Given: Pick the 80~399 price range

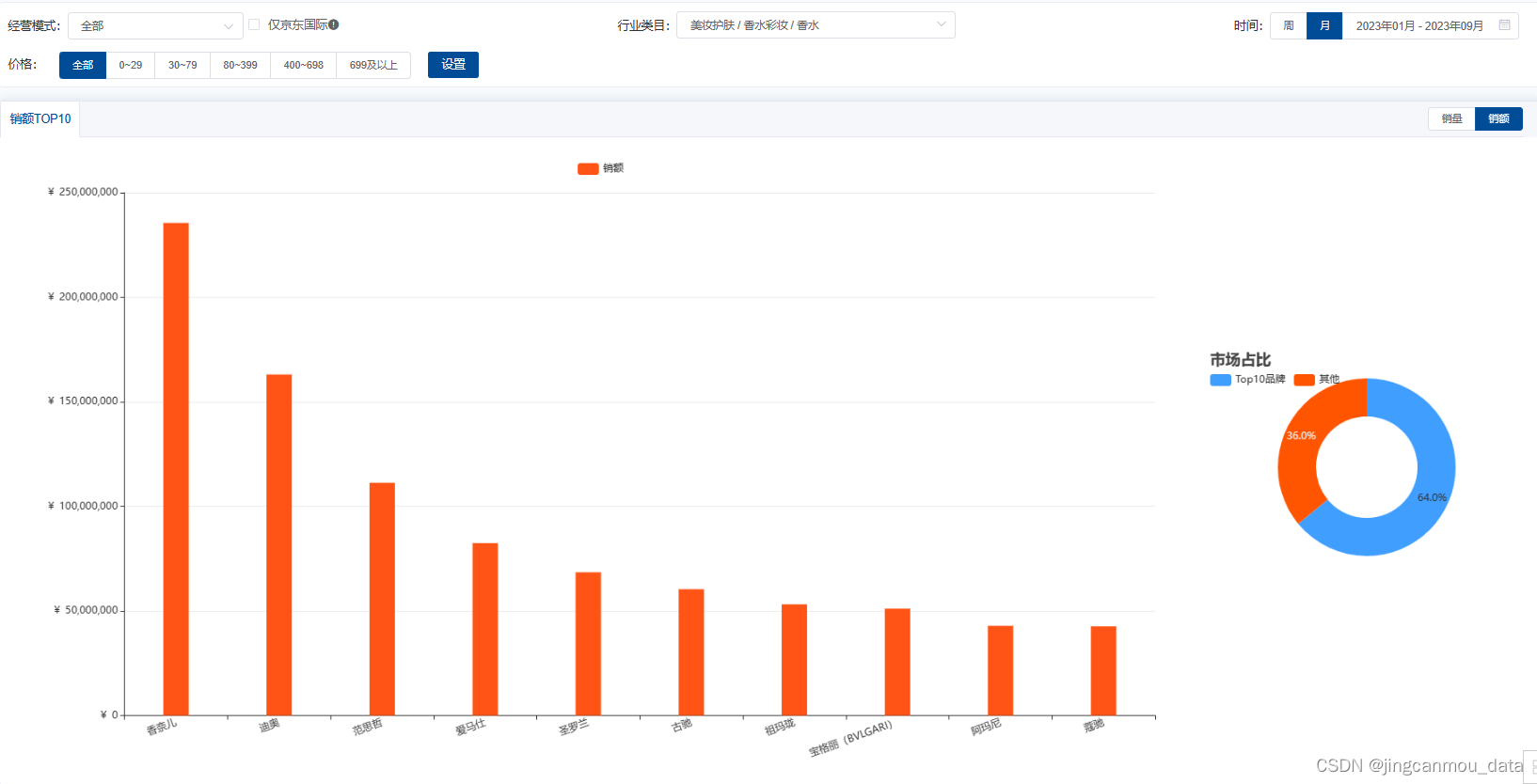Looking at the screenshot, I should pos(240,65).
